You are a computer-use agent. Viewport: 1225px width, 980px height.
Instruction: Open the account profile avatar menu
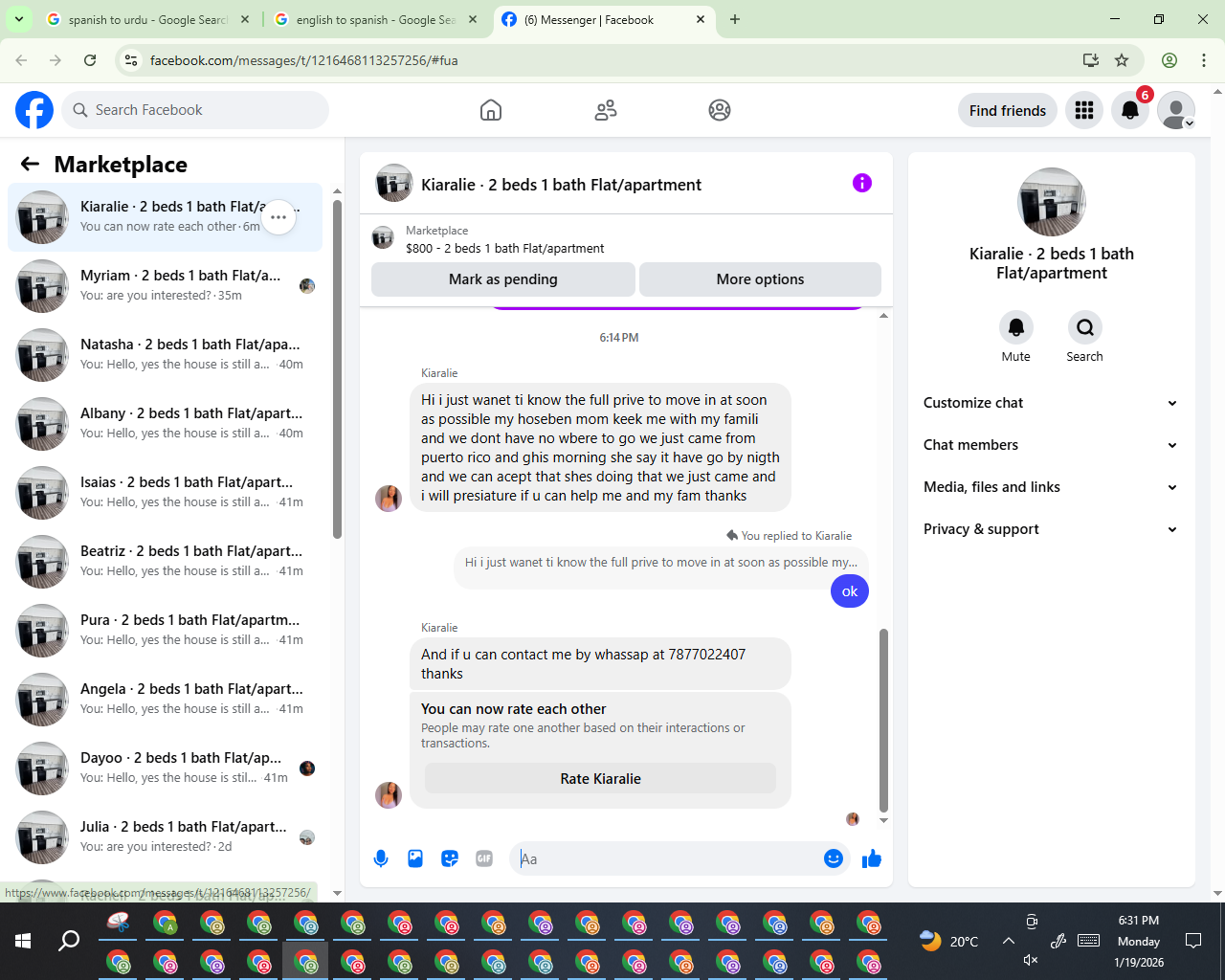tap(1176, 110)
